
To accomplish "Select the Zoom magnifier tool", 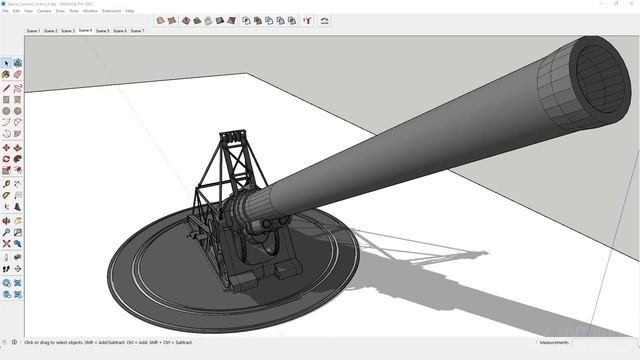I will point(6,232).
